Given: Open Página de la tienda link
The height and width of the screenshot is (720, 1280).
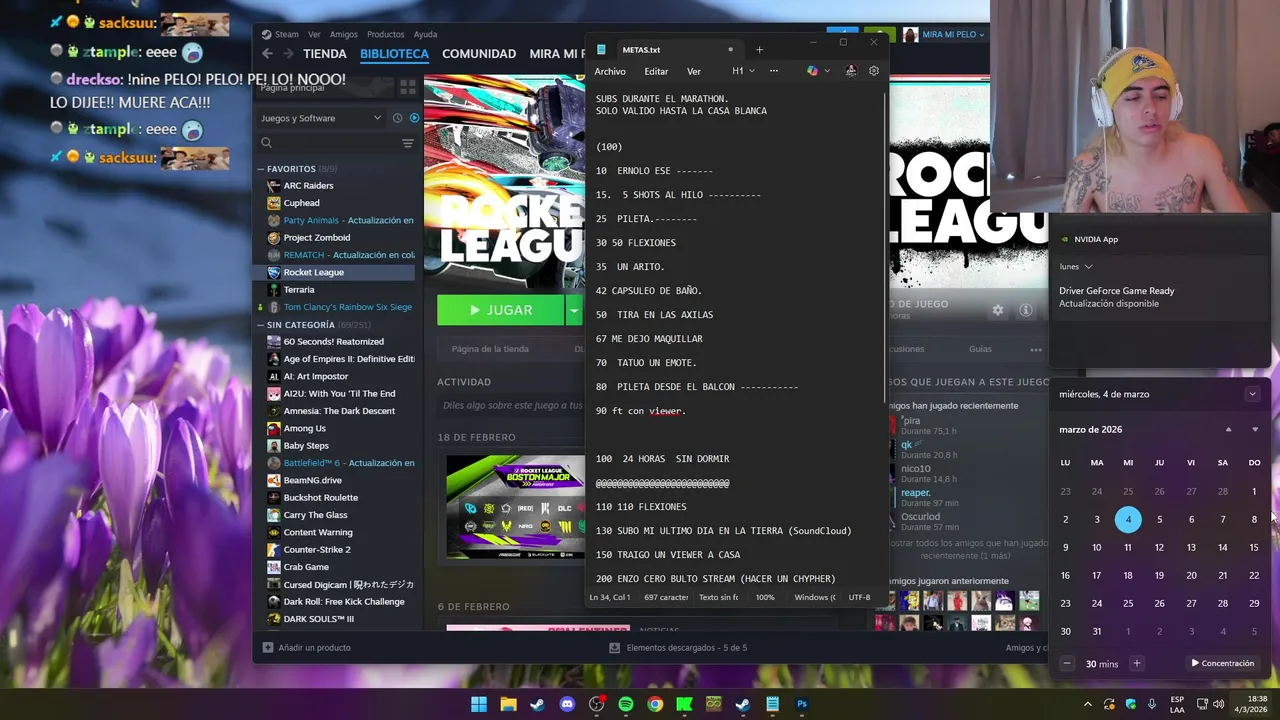Looking at the screenshot, I should [490, 349].
